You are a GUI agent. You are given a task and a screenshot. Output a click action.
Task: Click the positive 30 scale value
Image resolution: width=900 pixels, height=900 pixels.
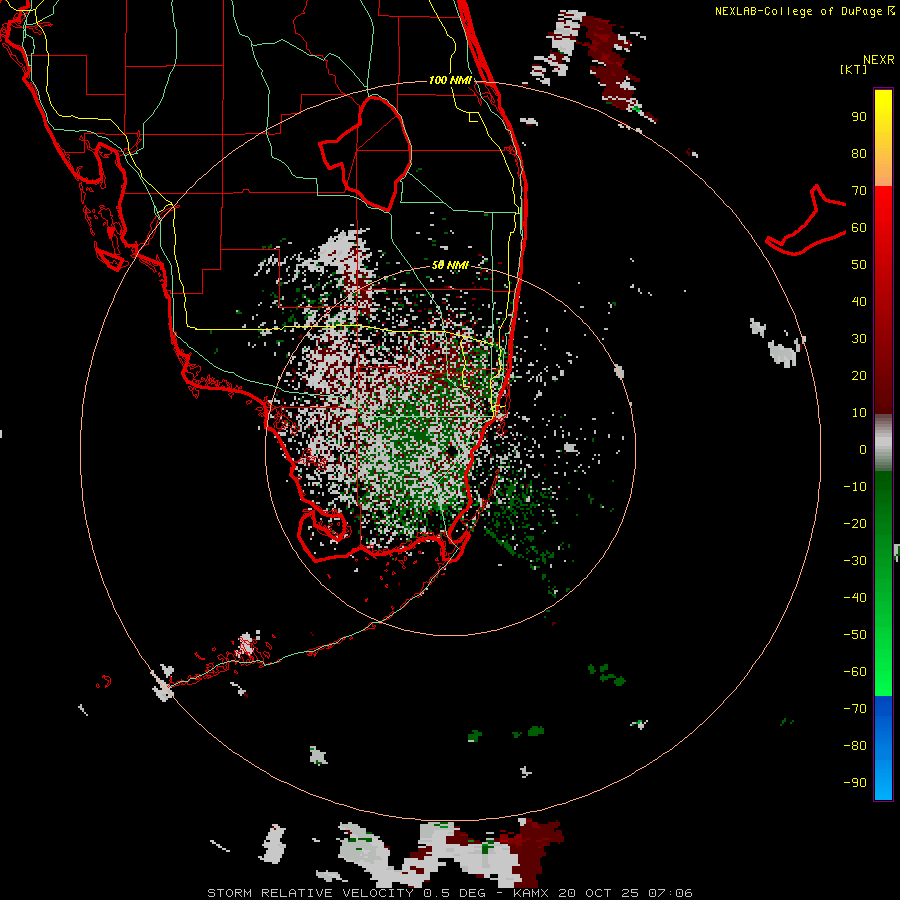click(859, 339)
